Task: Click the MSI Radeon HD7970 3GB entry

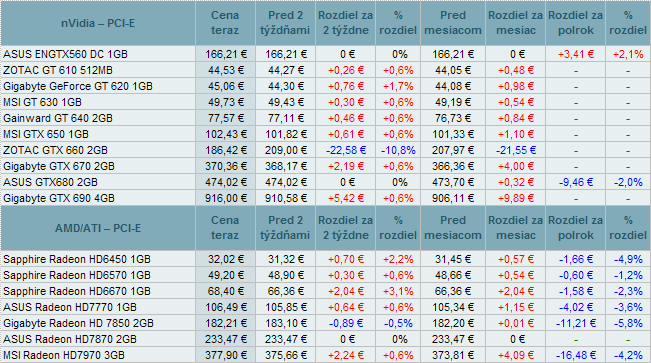Action: pos(64,355)
